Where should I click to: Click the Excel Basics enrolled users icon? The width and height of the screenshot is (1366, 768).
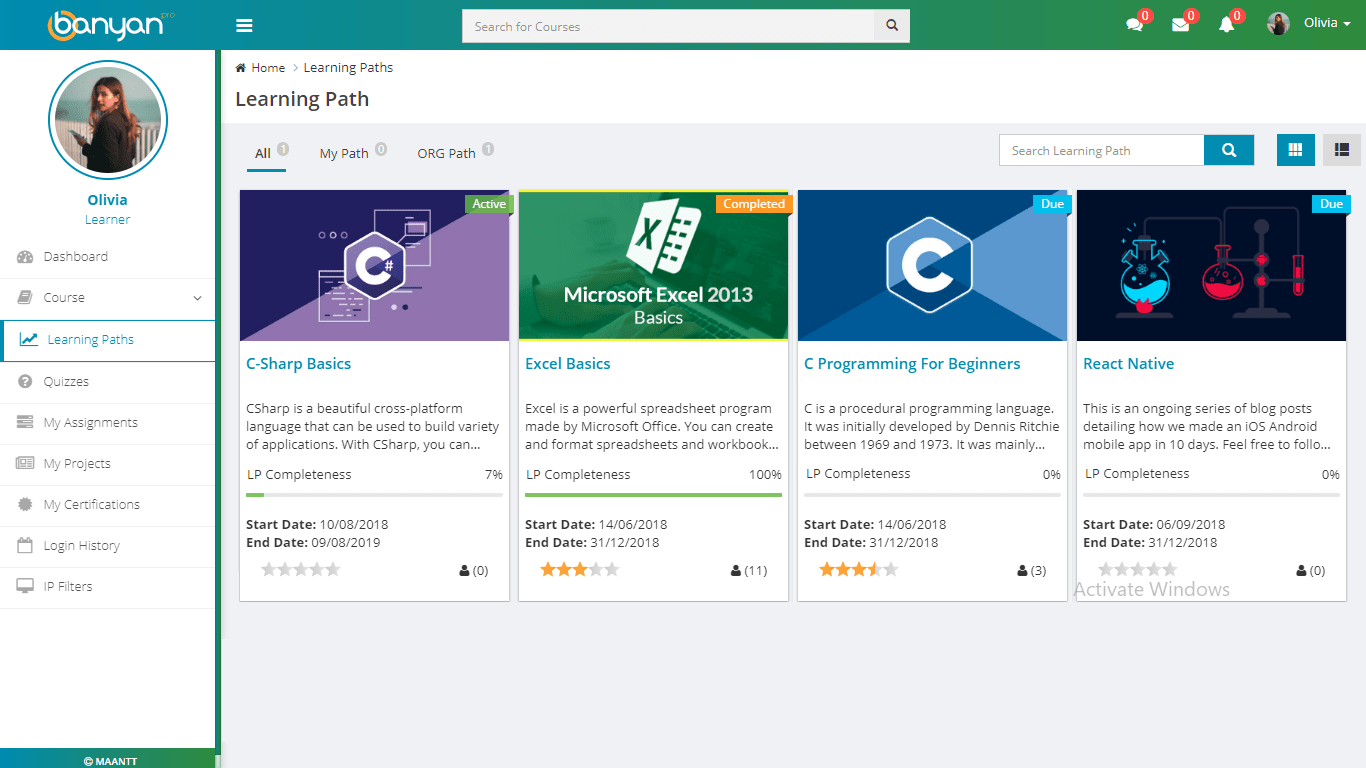736,571
